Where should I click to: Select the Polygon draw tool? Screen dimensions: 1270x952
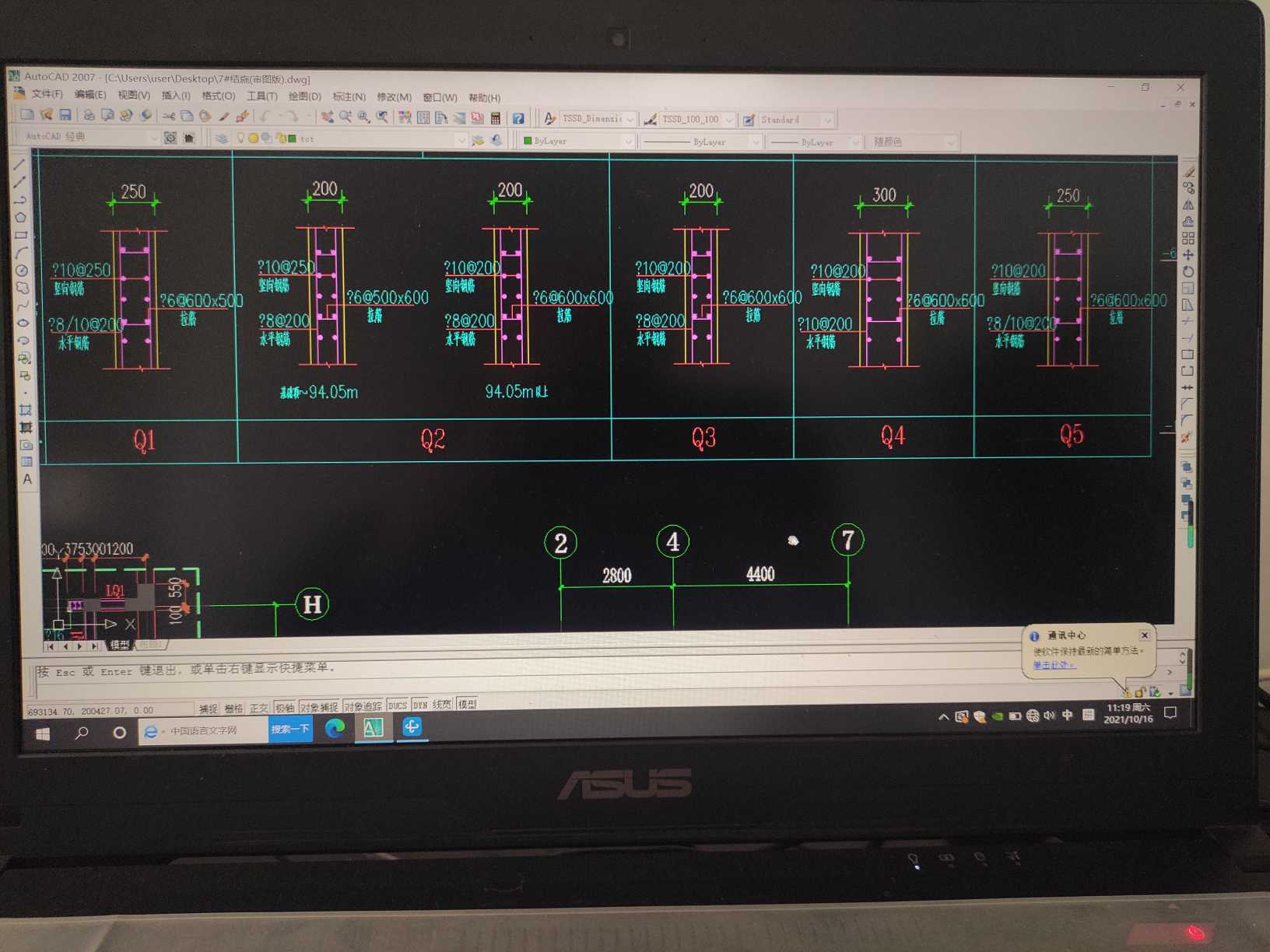click(x=21, y=217)
